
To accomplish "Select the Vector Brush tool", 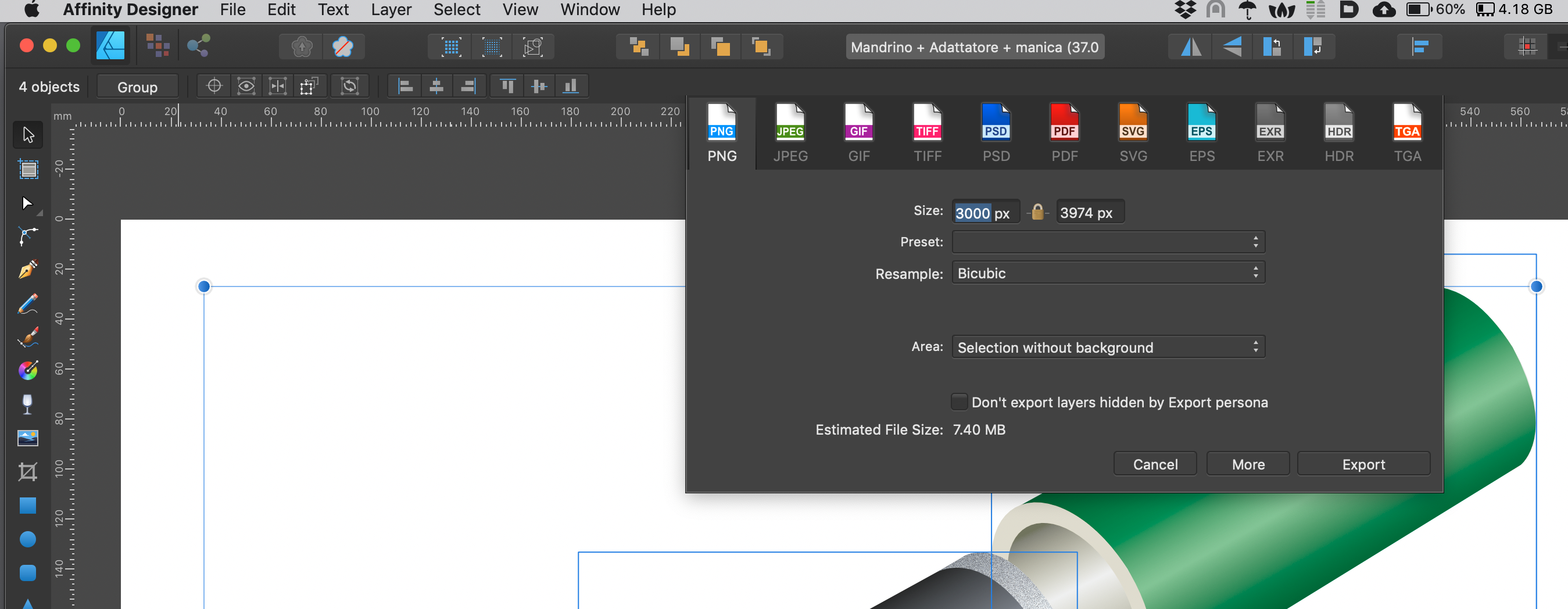I will (28, 337).
